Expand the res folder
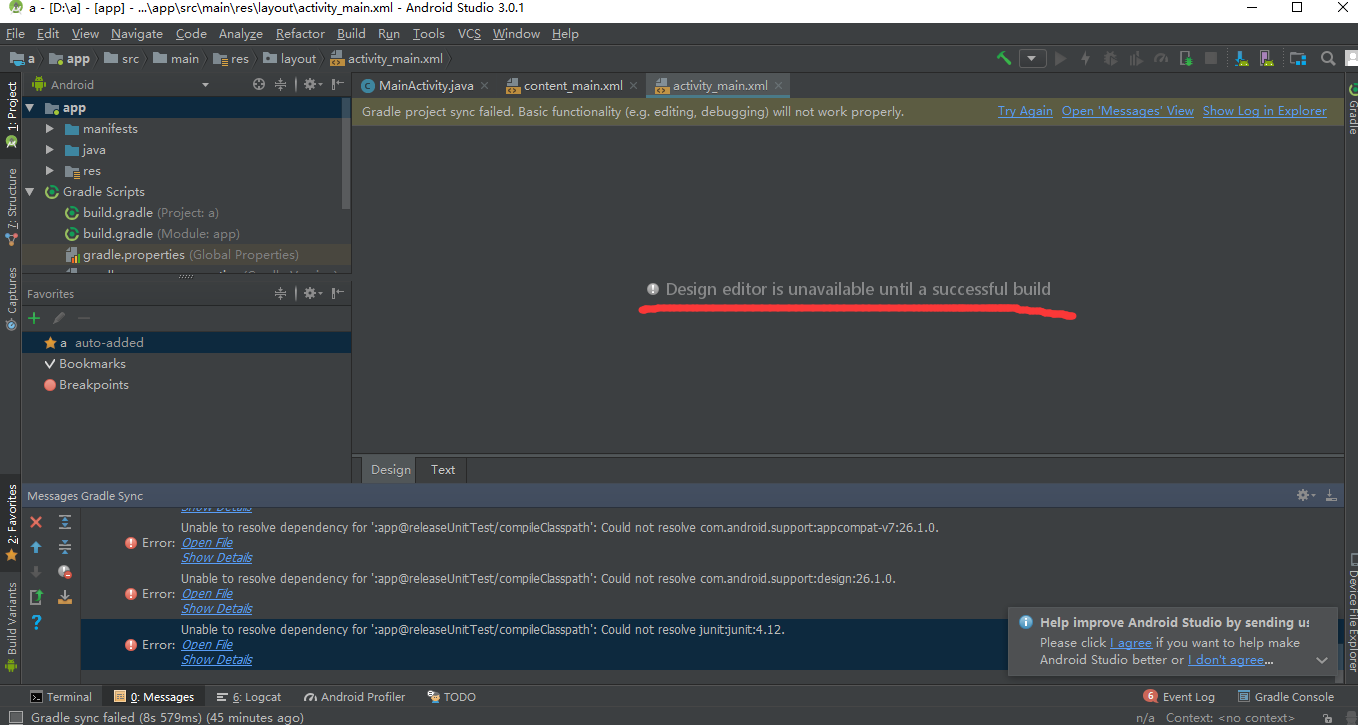The width and height of the screenshot is (1358, 725). [x=50, y=171]
